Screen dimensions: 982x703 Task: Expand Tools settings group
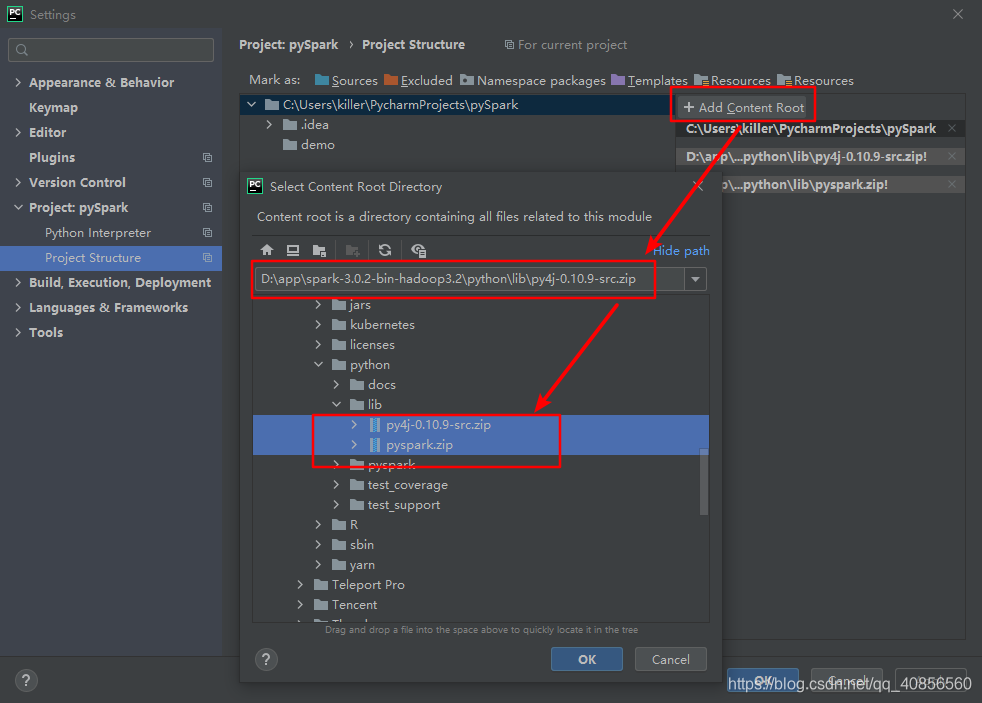pyautogui.click(x=18, y=332)
